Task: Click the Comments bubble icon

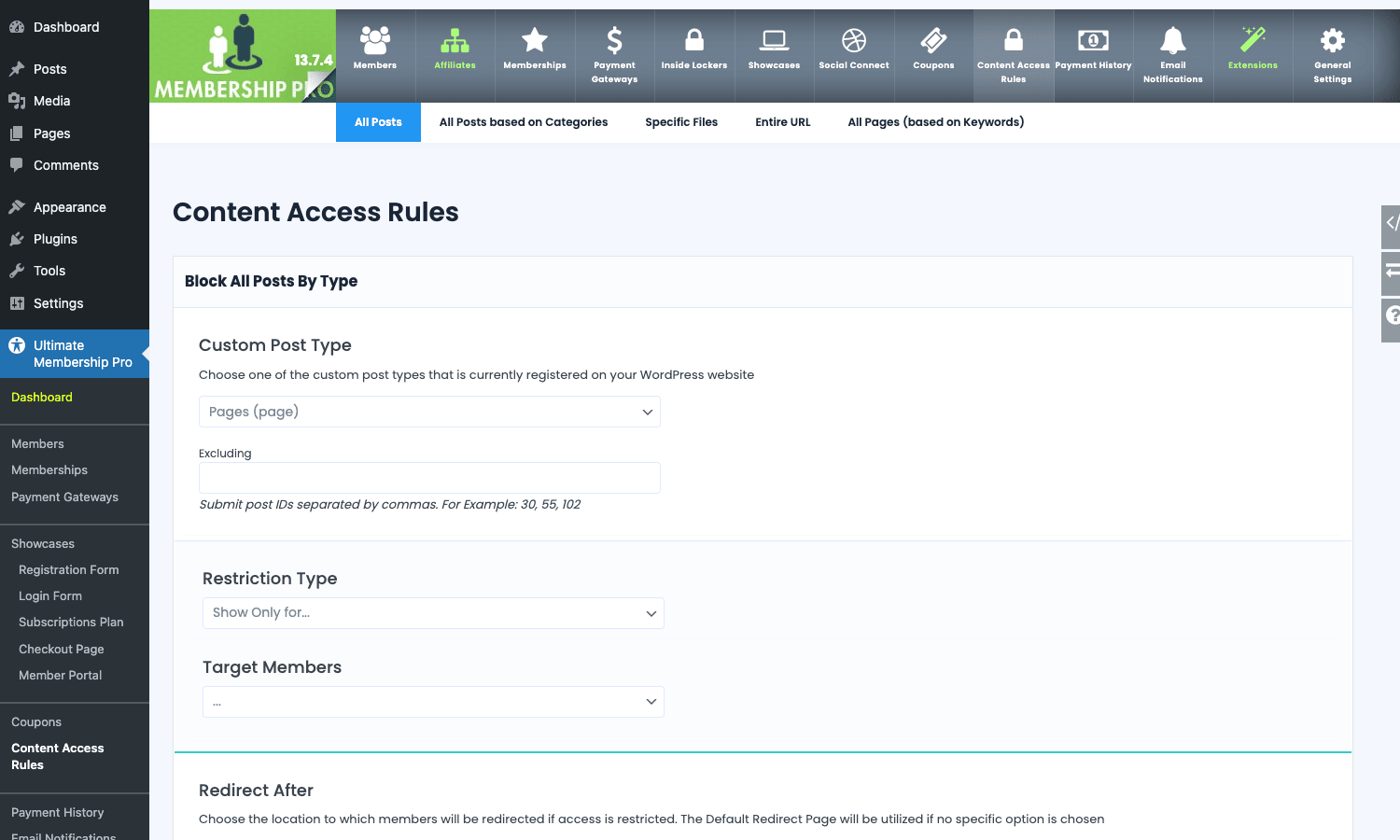Action: tap(17, 165)
